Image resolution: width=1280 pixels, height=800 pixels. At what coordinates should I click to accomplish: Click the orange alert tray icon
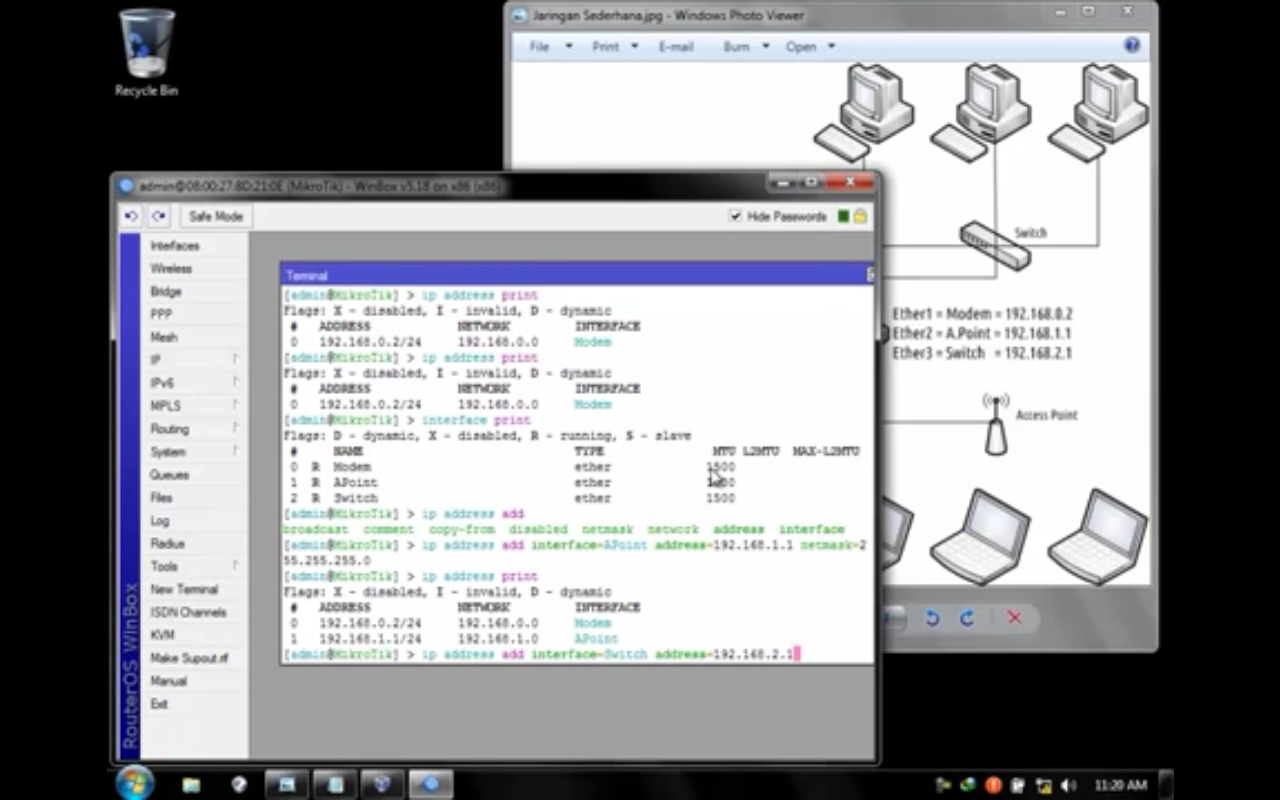(993, 785)
